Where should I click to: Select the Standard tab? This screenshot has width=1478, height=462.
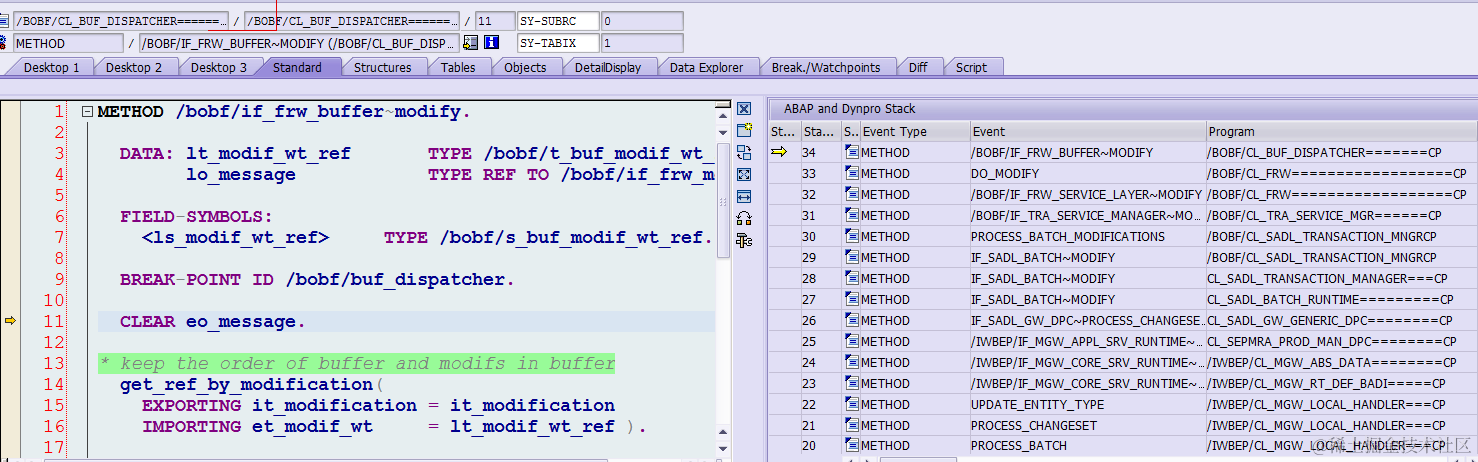click(297, 67)
